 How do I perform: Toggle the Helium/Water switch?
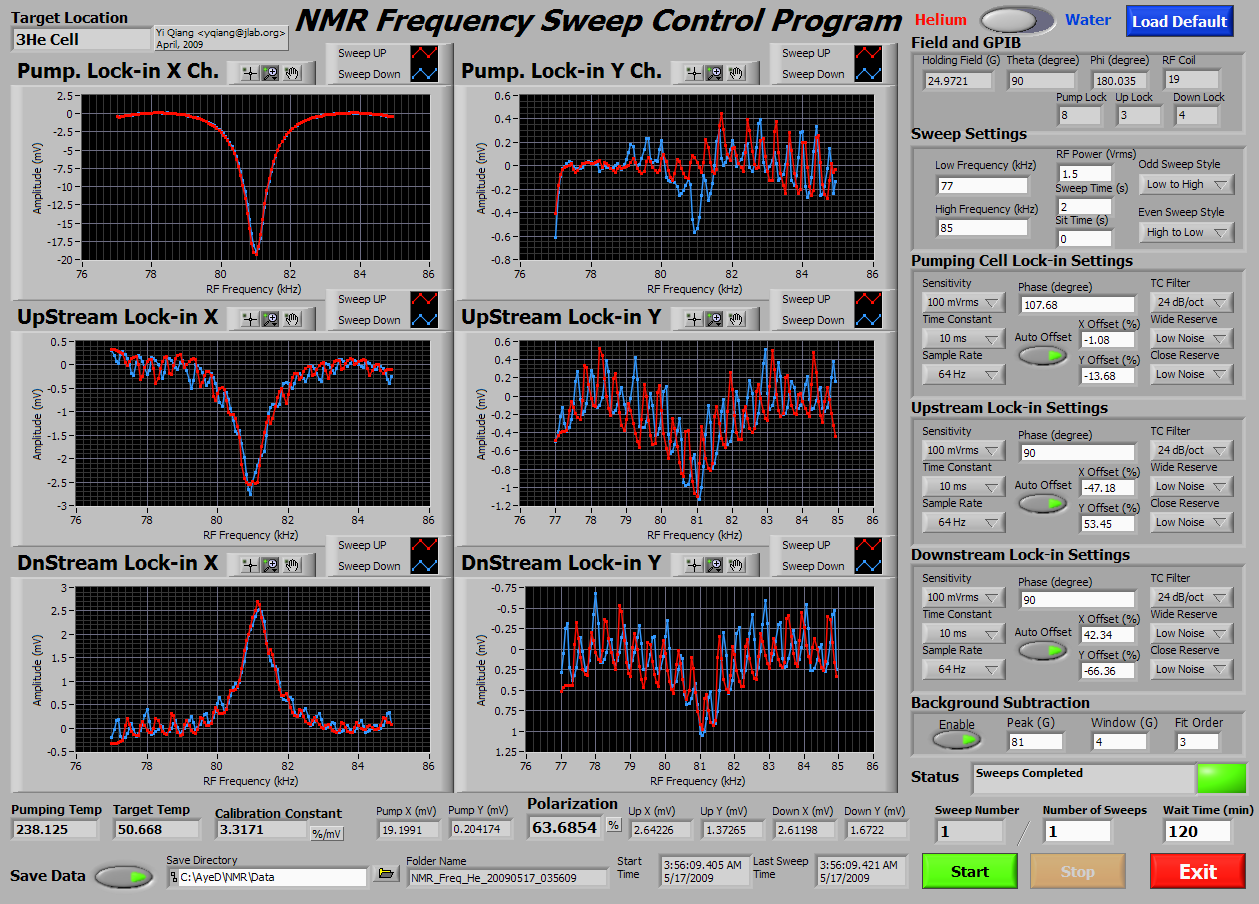[x=1017, y=20]
